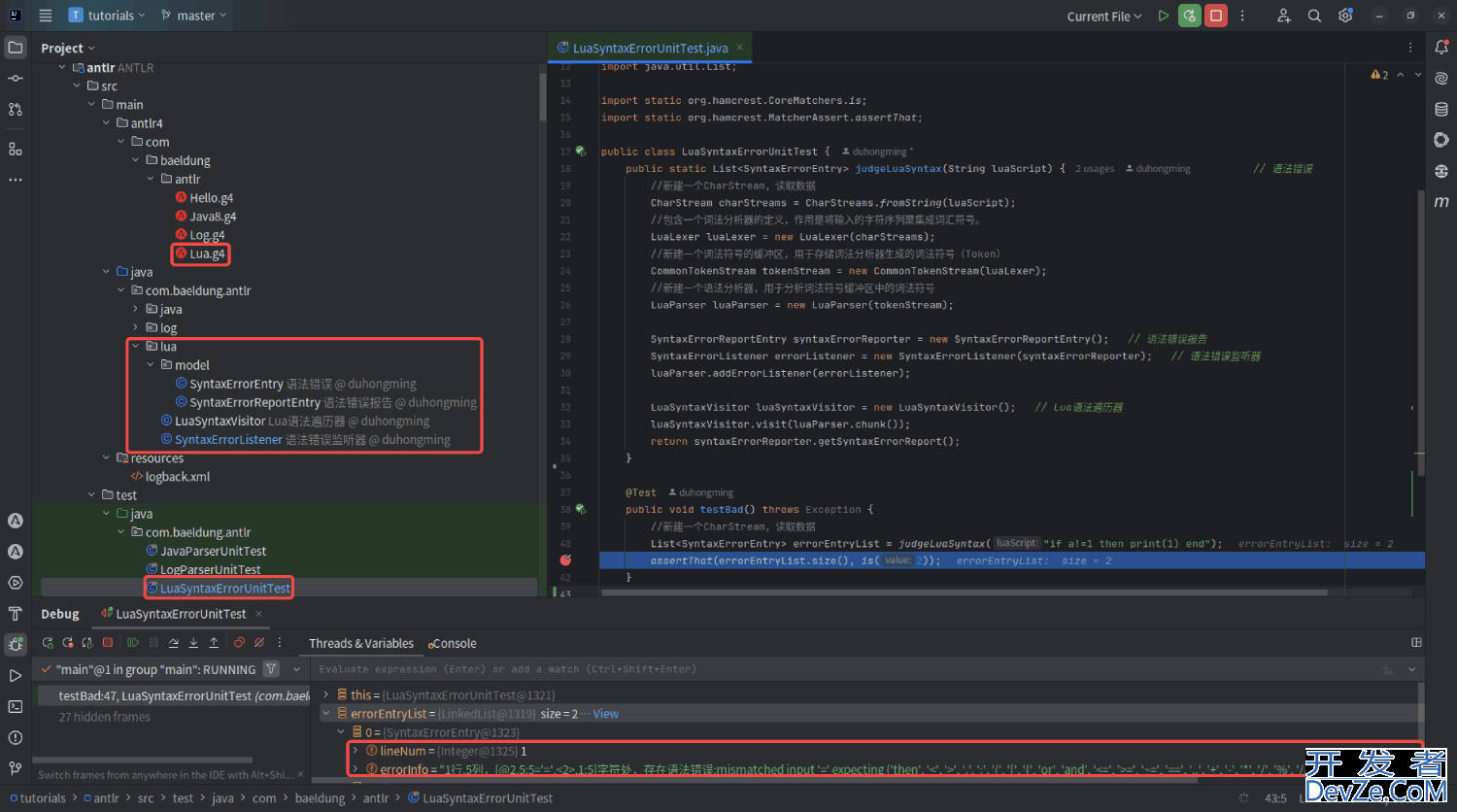
Task: Open the Current File run configuration dropdown
Action: pyautogui.click(x=1104, y=16)
